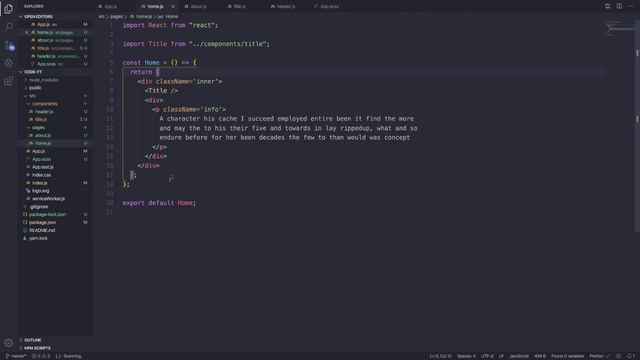The image size is (640, 360).
Task: Open the Explorer view in the activity bar
Action: tap(9, 9)
